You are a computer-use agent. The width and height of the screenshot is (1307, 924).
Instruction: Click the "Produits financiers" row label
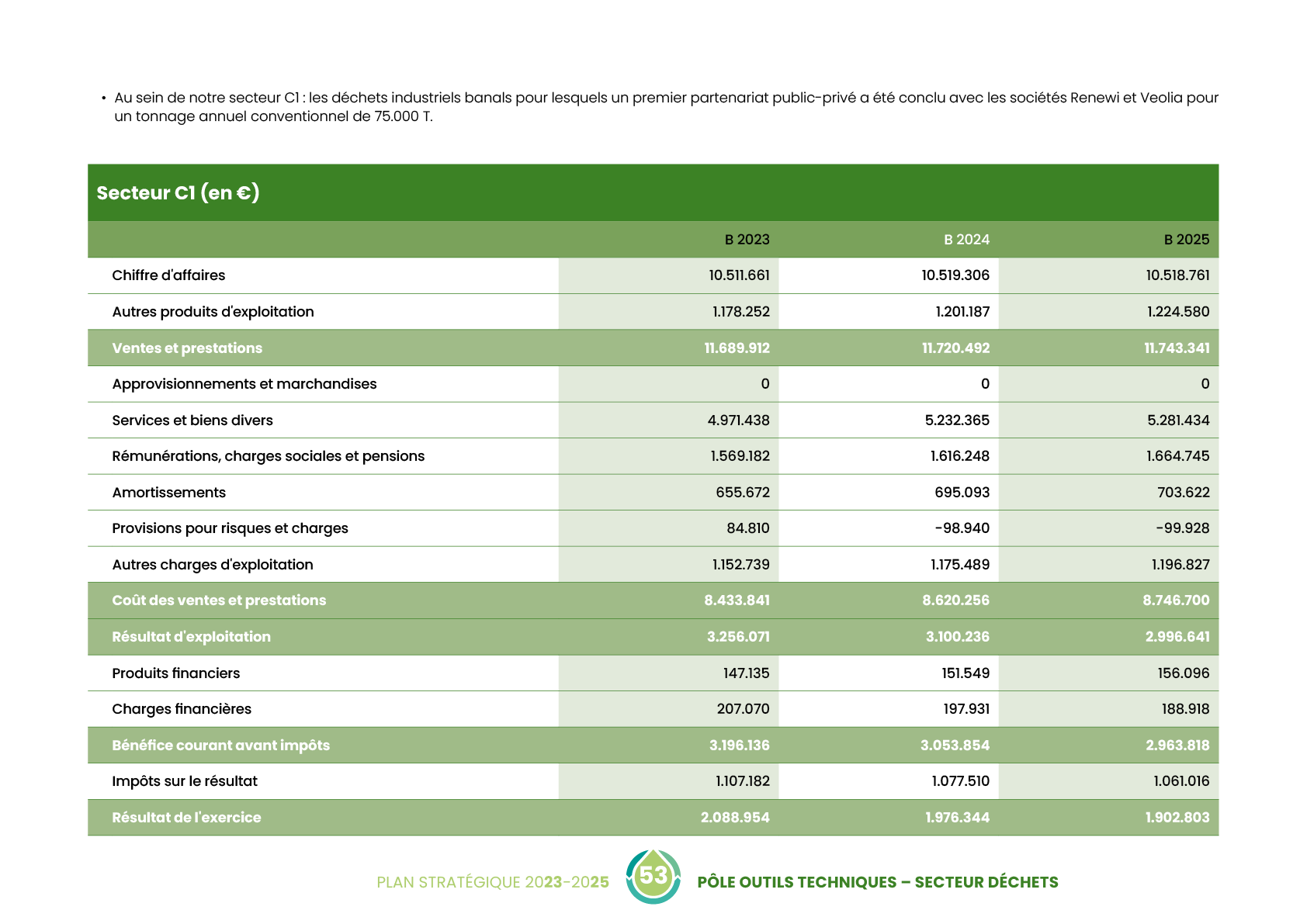pyautogui.click(x=176, y=673)
